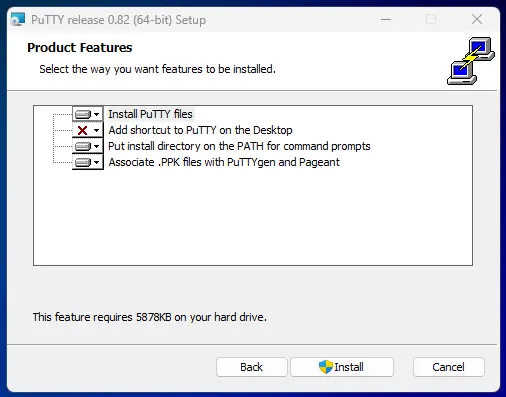The image size is (506, 397).
Task: Select Add shortcut to PuTTY on the Desktop
Action: point(200,130)
